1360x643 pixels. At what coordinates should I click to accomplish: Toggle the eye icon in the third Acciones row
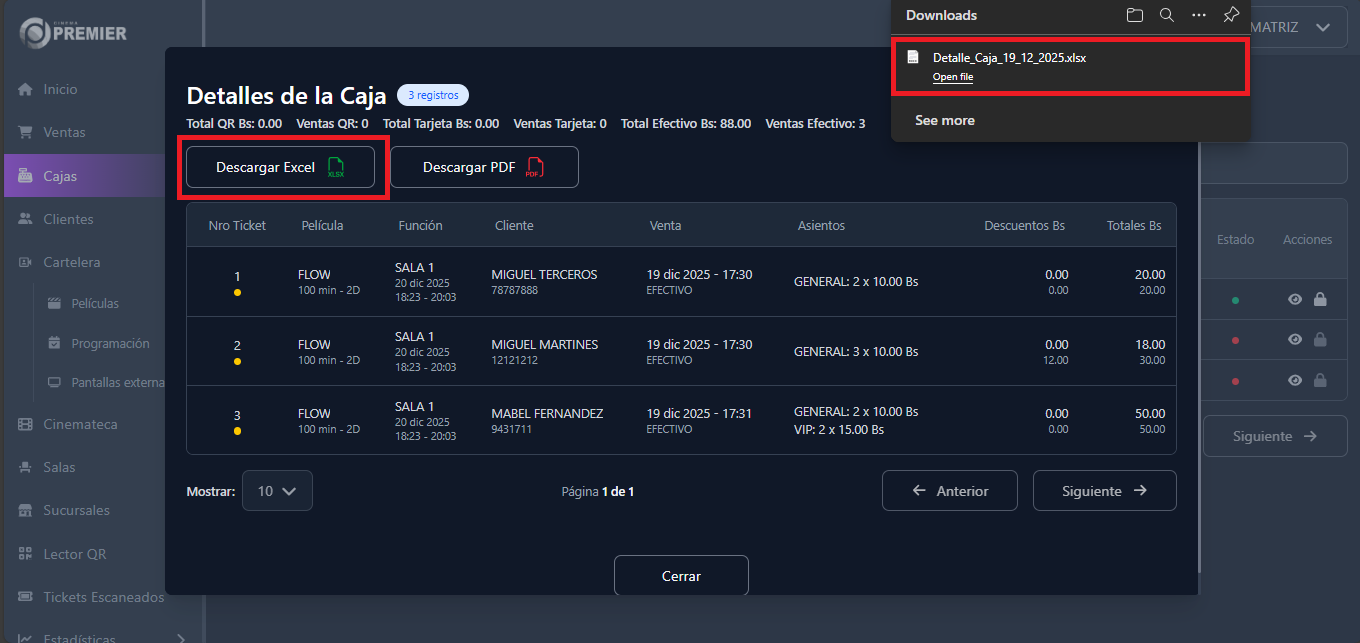[x=1294, y=380]
